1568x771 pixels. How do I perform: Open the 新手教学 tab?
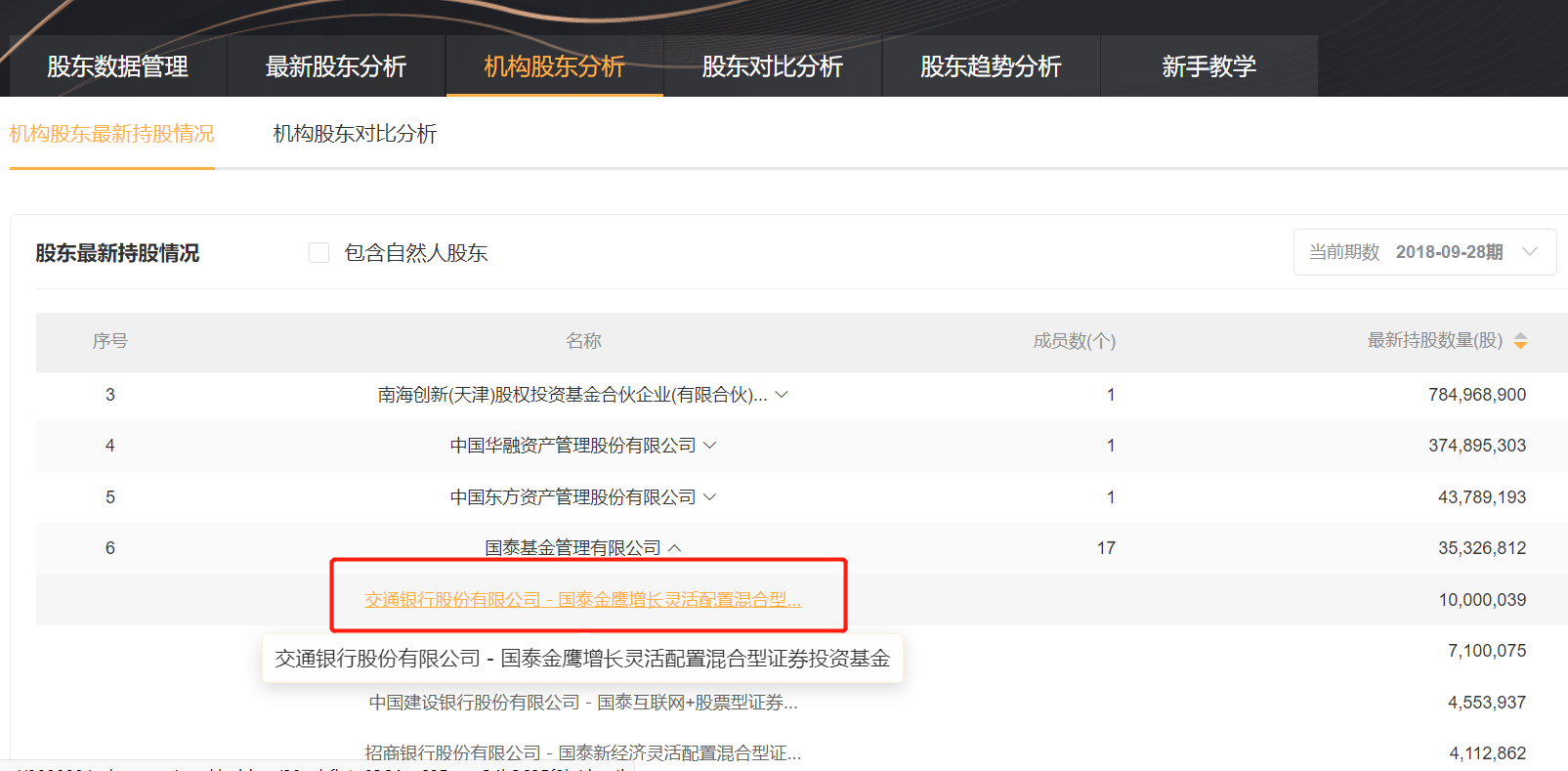coord(1209,66)
